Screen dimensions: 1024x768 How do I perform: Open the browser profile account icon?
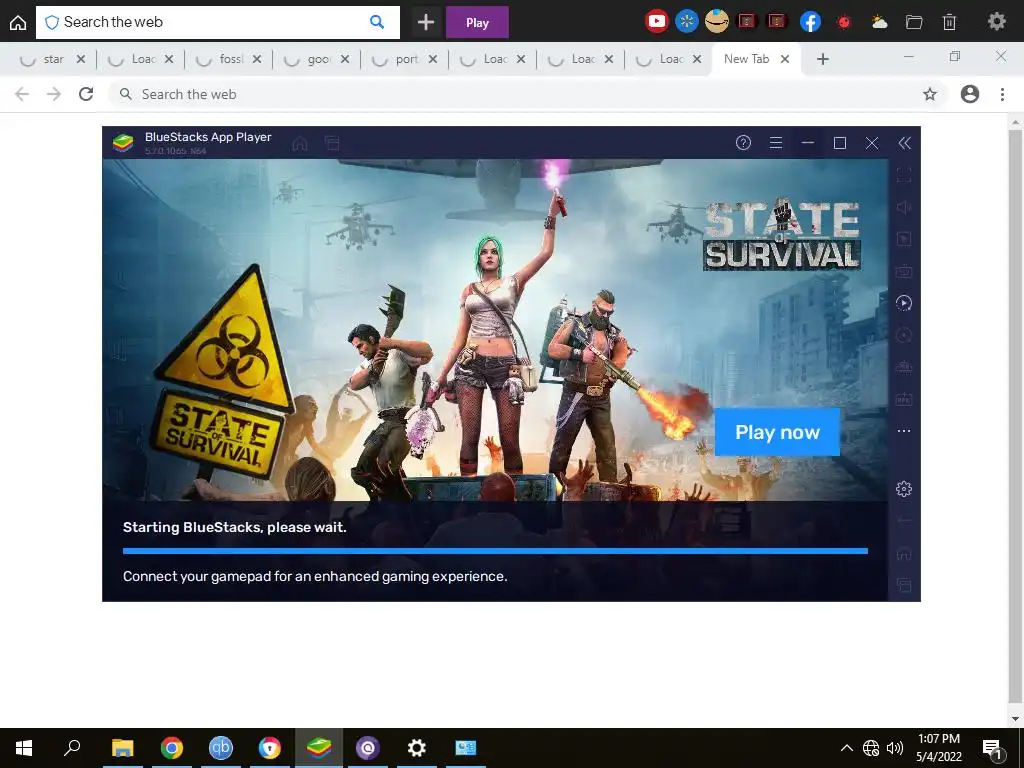point(970,94)
